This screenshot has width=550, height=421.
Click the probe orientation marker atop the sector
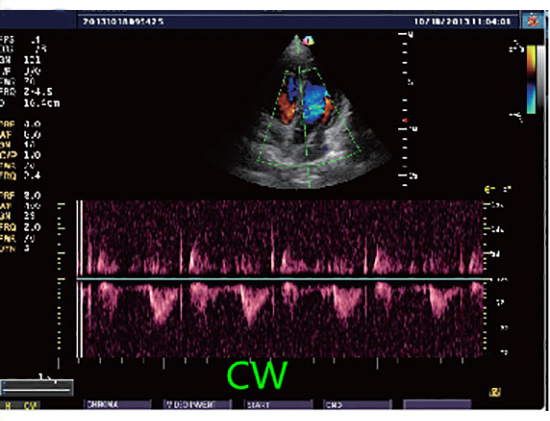pos(309,41)
